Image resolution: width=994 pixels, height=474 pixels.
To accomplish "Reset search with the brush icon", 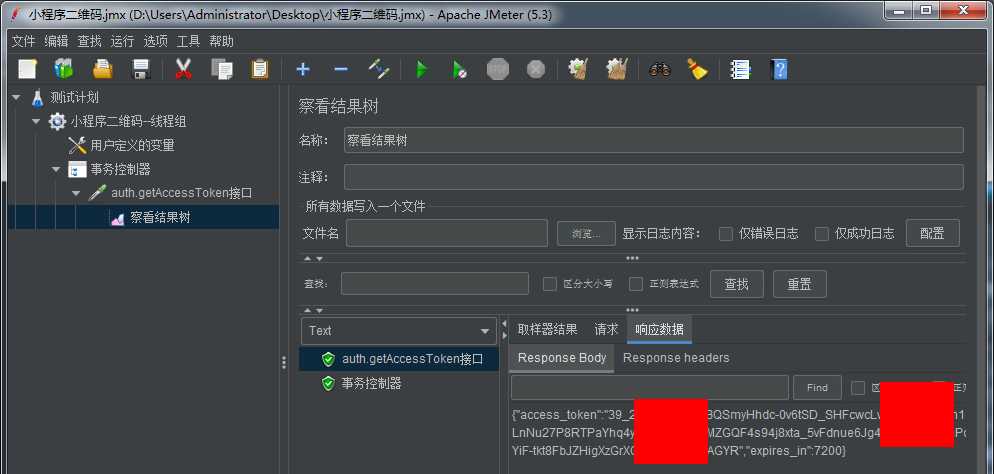I will (697, 68).
